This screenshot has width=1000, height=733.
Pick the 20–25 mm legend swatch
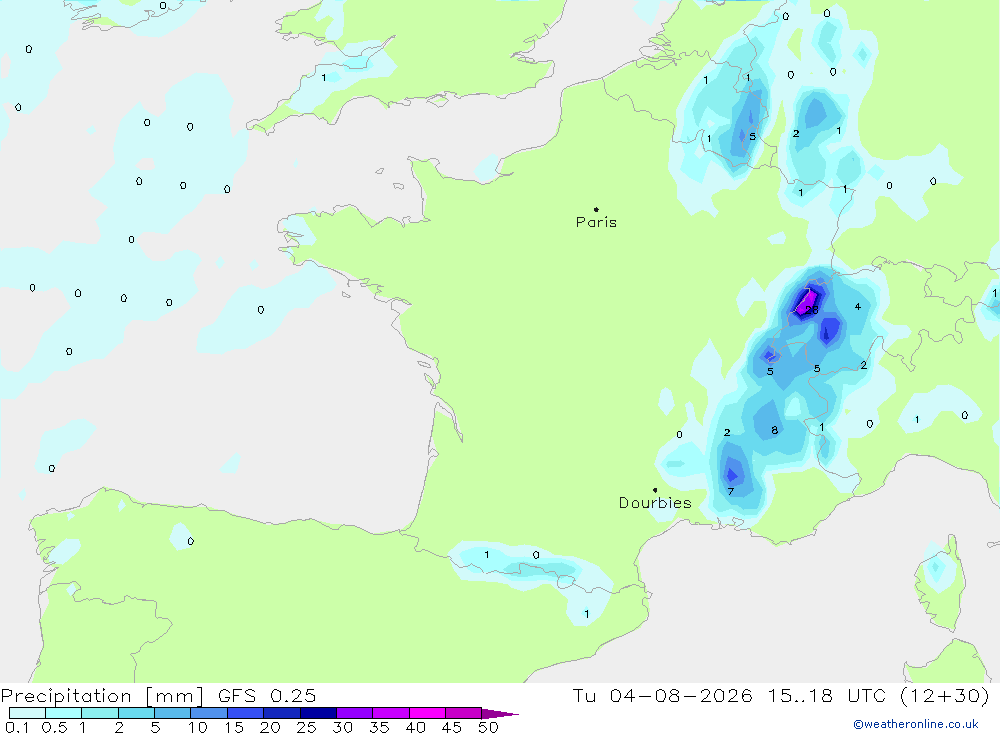pyautogui.click(x=282, y=713)
